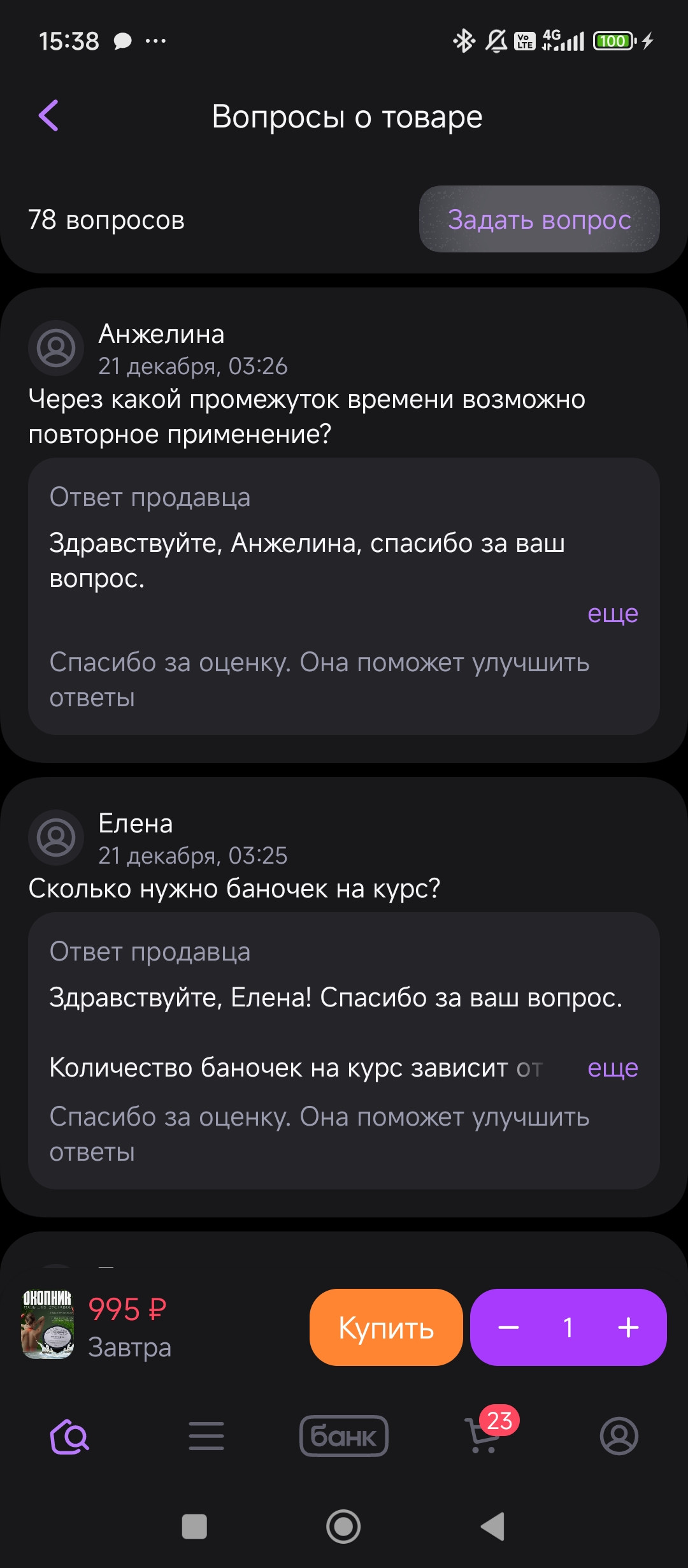Tap Android home circle button
The image size is (688, 1568).
pos(343,1527)
